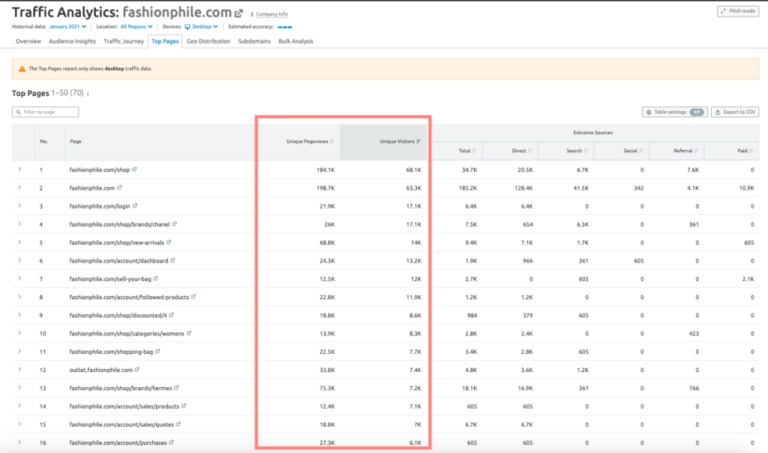Sort by Search column icon
768x453 pixels.
coord(586,151)
